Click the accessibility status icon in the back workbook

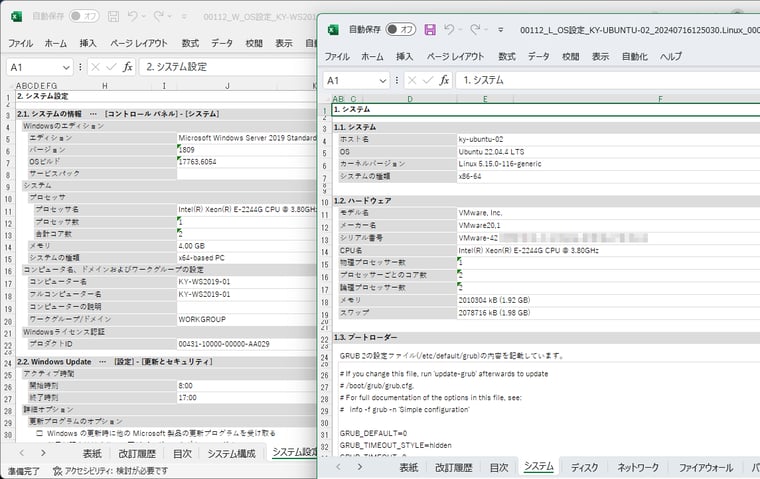tap(57, 471)
